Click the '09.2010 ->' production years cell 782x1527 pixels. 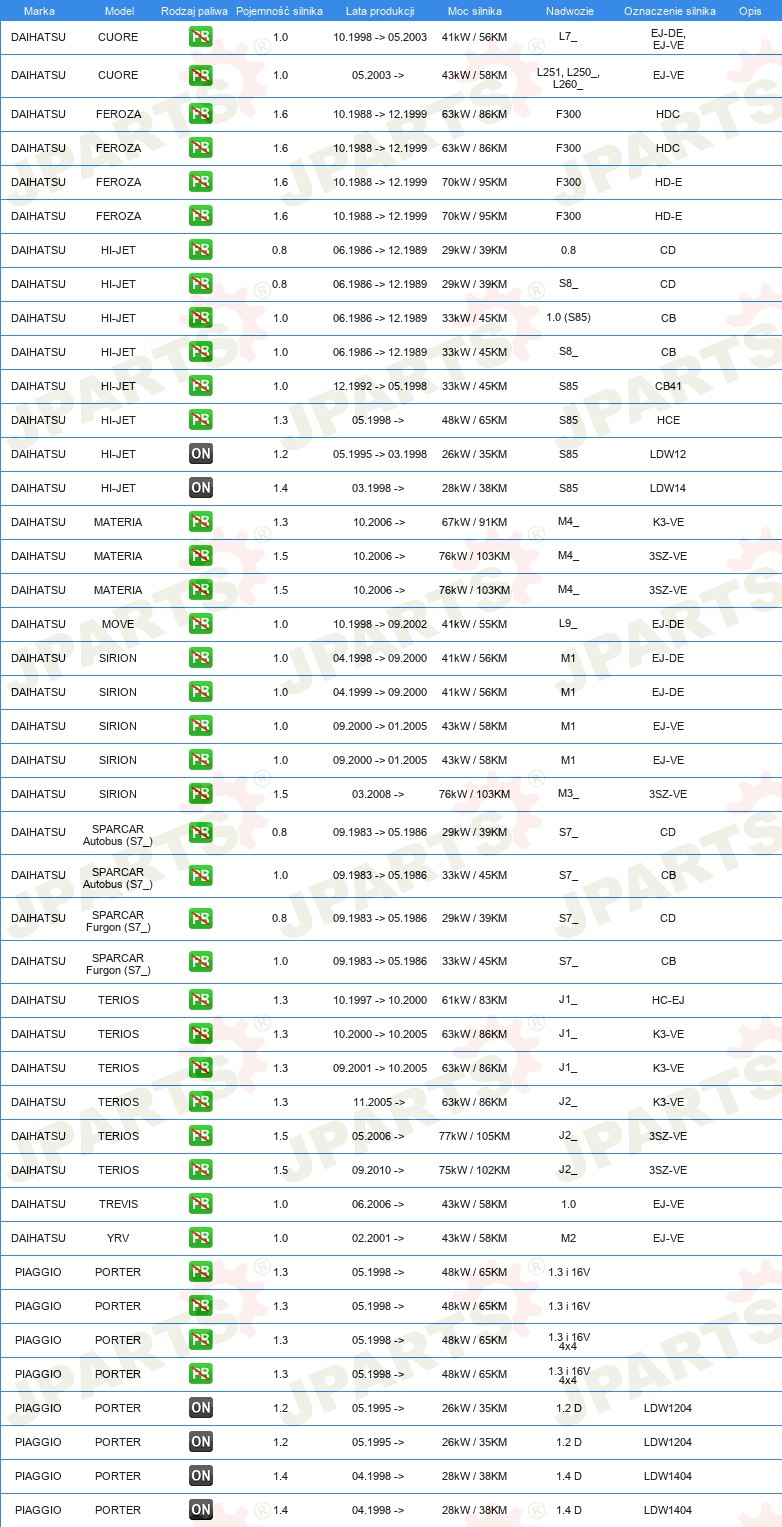(x=378, y=1170)
